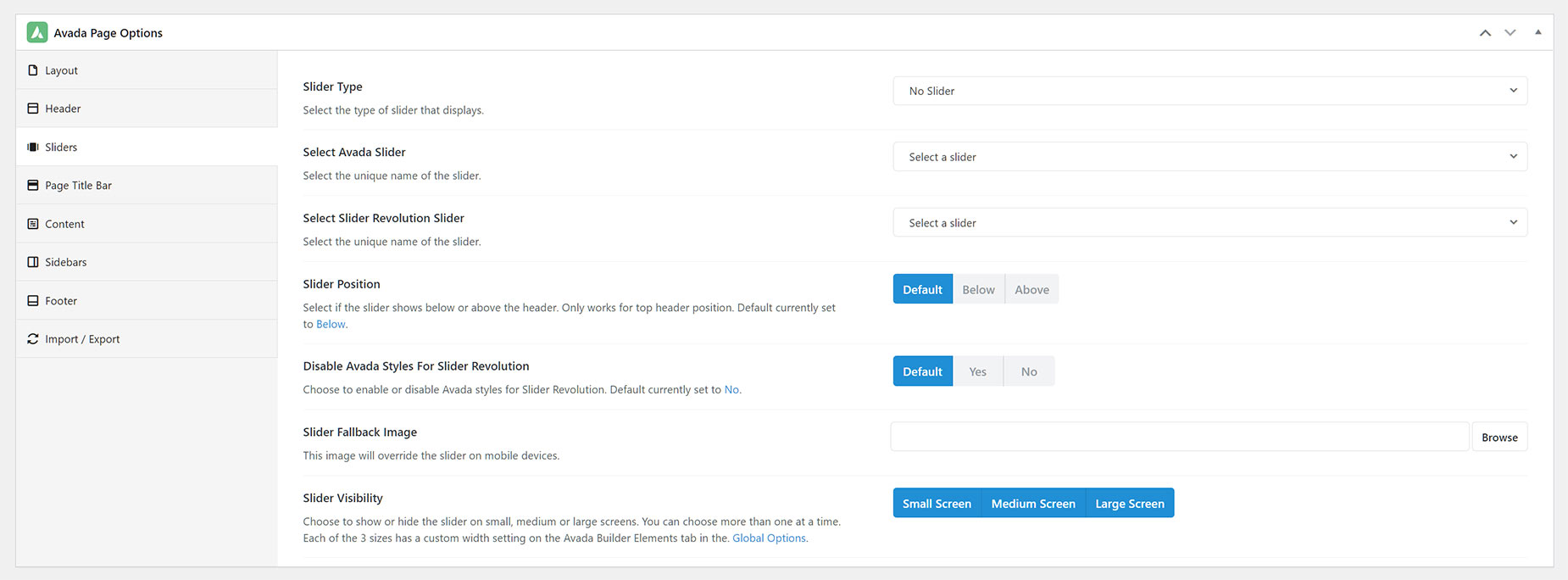1568x580 pixels.
Task: Open the Slider Revolution Slider dropdown
Action: 1209,223
